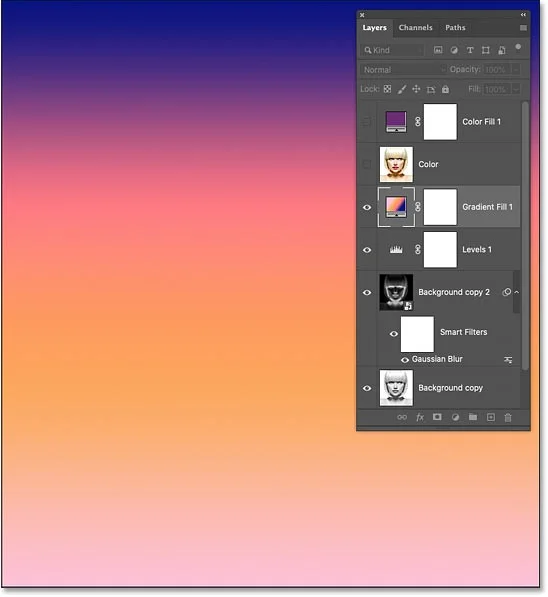Switch to the Paths tab
Image resolution: width=548 pixels, height=597 pixels.
(x=455, y=27)
